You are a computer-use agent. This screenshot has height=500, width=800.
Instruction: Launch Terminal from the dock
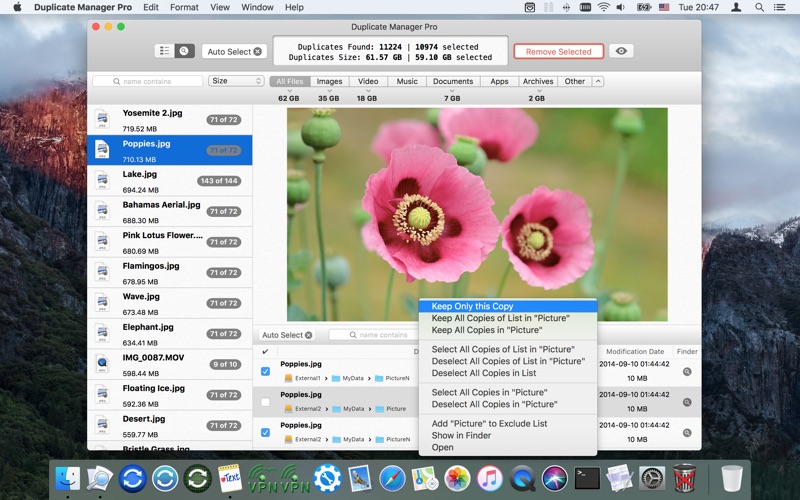point(587,478)
